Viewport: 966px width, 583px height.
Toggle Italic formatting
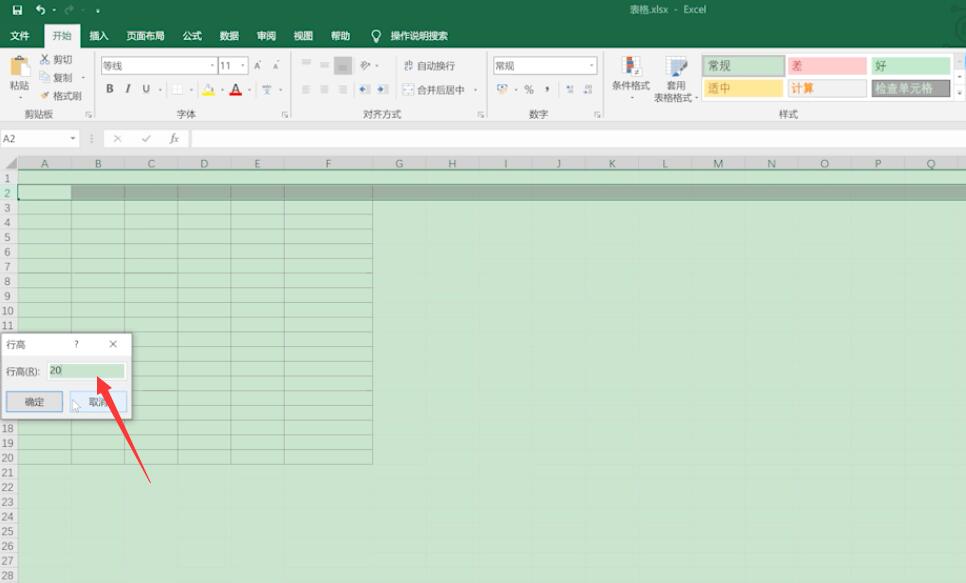pos(128,89)
